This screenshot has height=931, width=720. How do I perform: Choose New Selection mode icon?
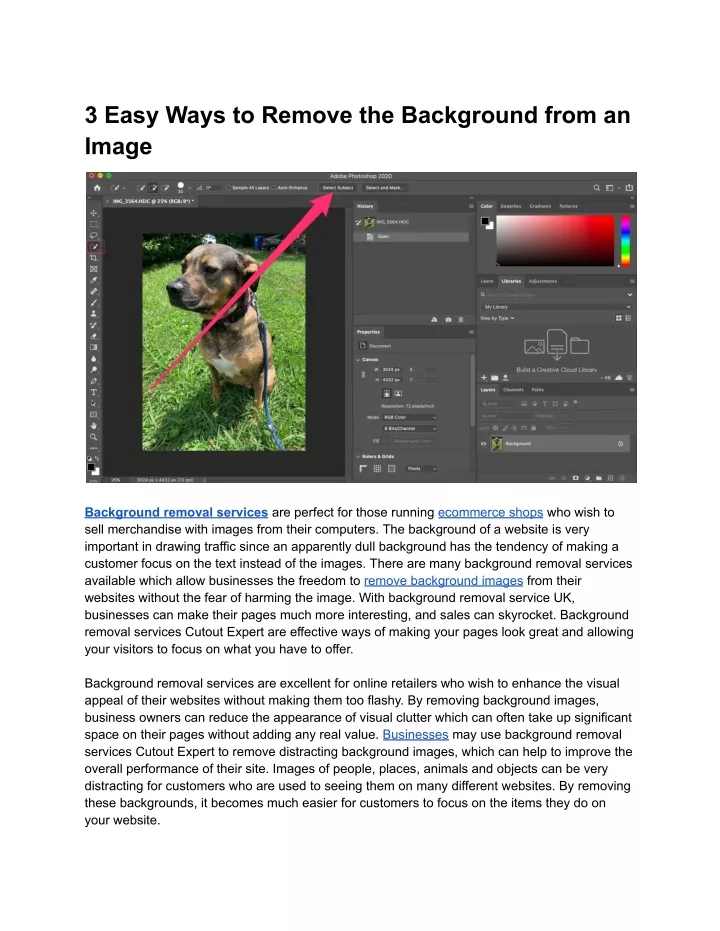141,188
